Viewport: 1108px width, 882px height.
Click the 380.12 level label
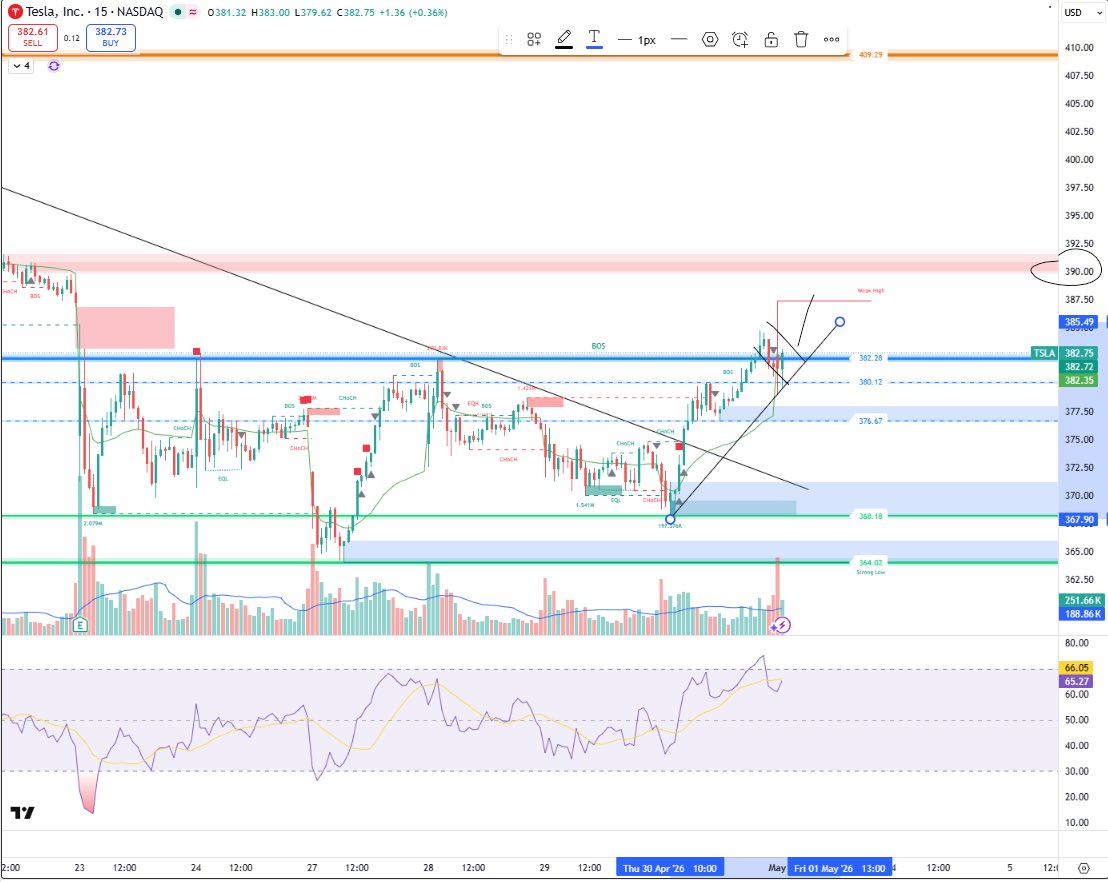coord(870,382)
